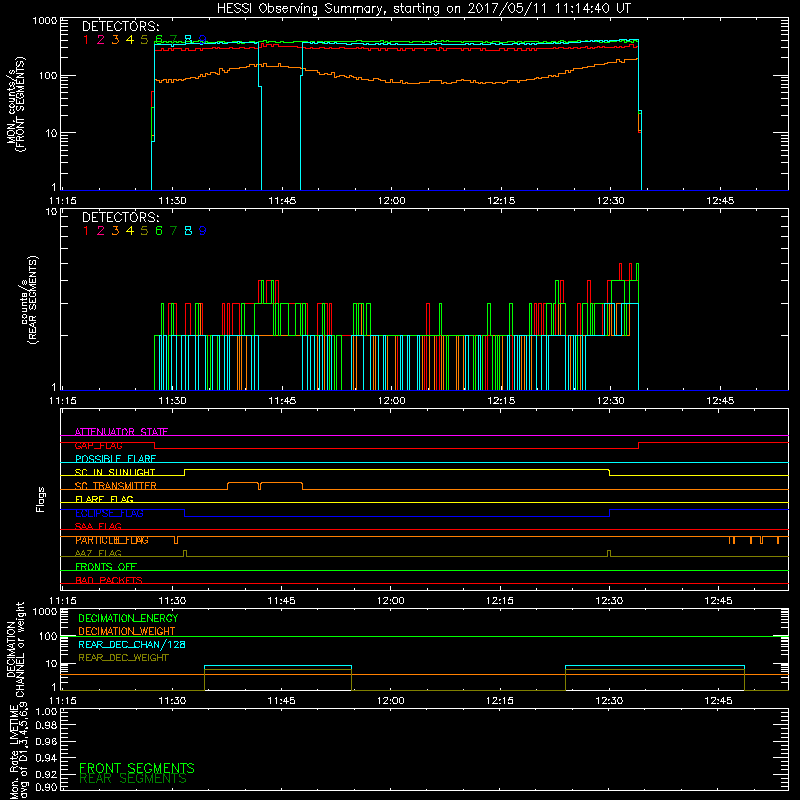The width and height of the screenshot is (800, 800).
Task: Click the AAZ_FLAG label
Action: 98,553
